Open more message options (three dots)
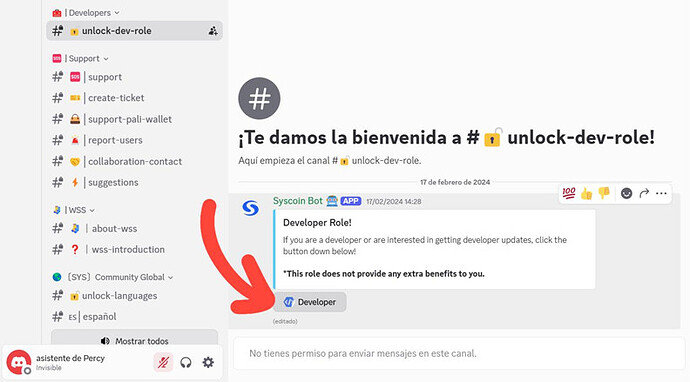Screen dimensions: 690x382 [x=661, y=193]
